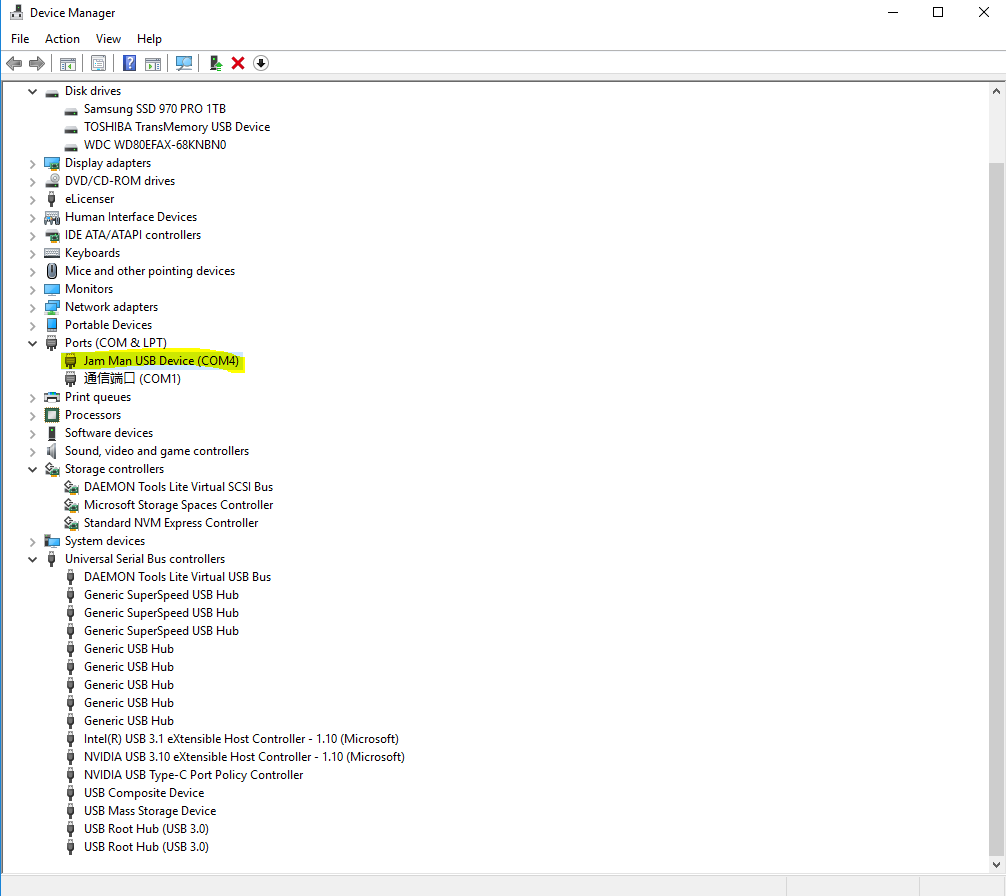The height and width of the screenshot is (896, 1006).
Task: Click the scrollbar down arrow
Action: [x=996, y=865]
